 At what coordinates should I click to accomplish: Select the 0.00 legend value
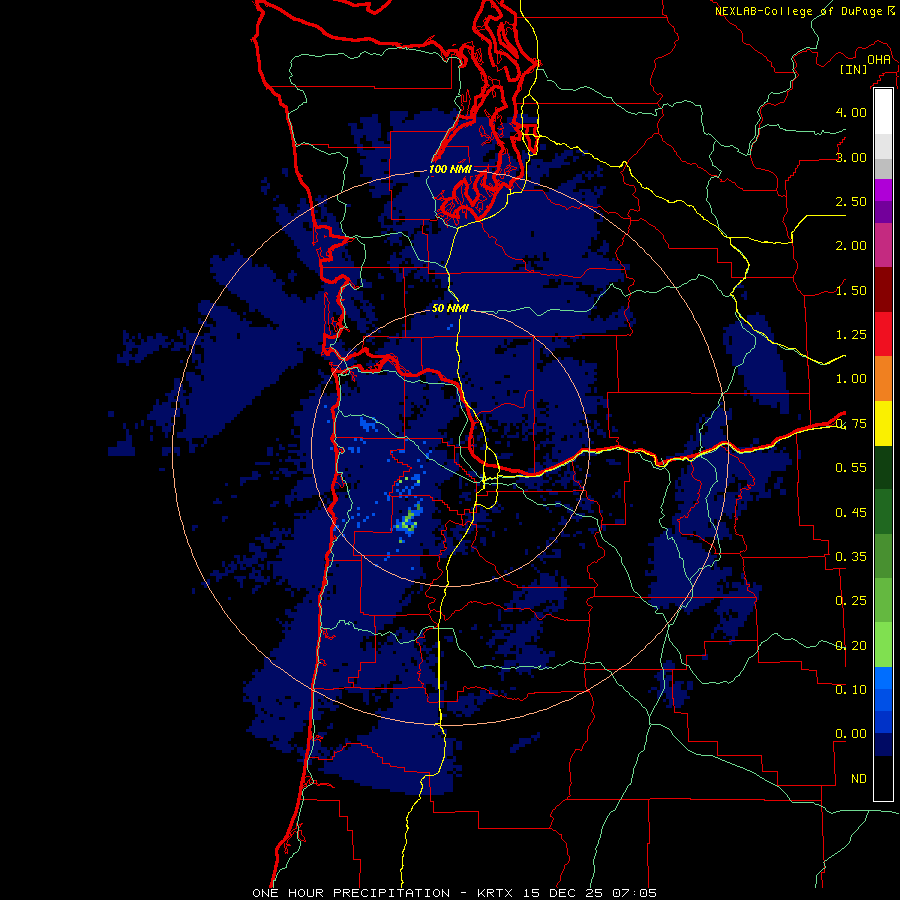click(851, 734)
